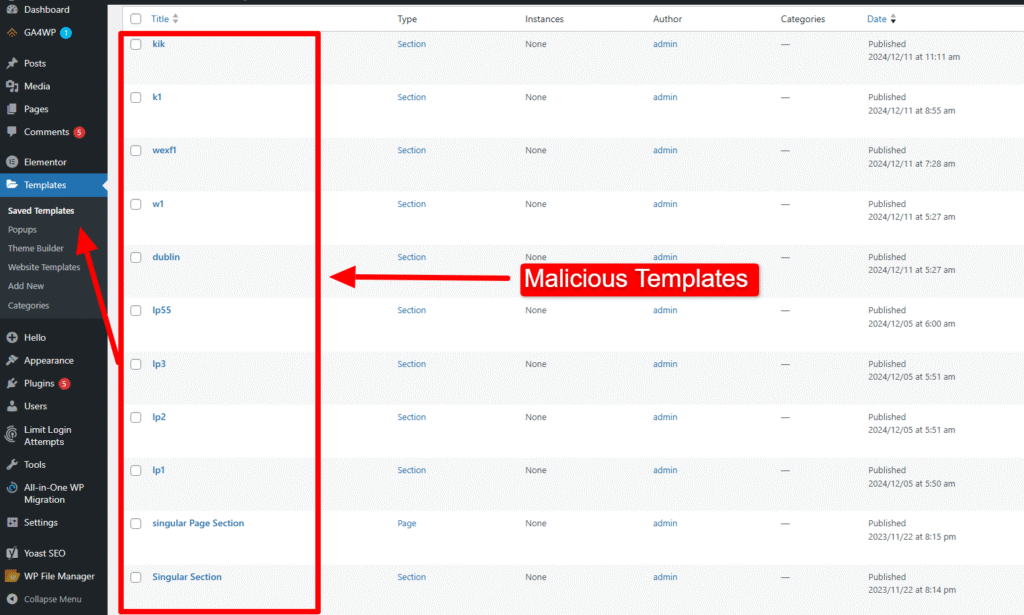The image size is (1024, 615).
Task: Toggle the select-all checkbox in header
Action: pos(136,19)
